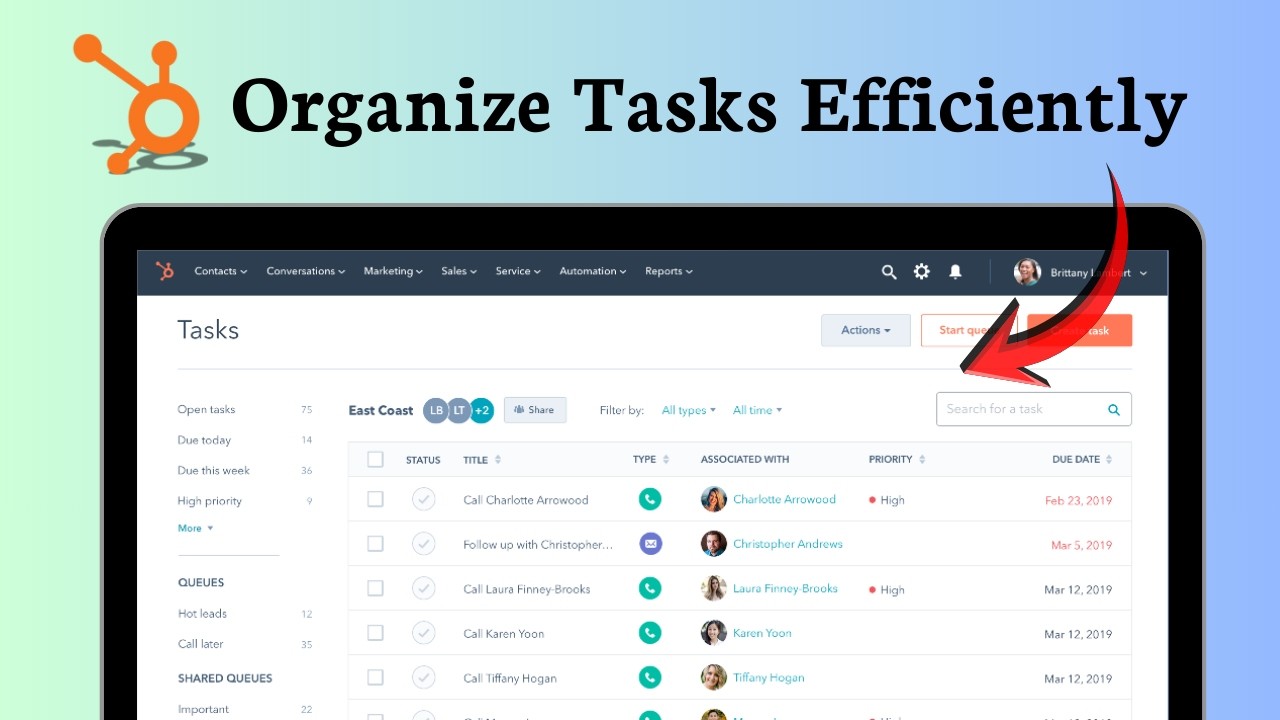Mark Call Tiffany Hogan task complete
The width and height of the screenshot is (1280, 720).
point(424,677)
